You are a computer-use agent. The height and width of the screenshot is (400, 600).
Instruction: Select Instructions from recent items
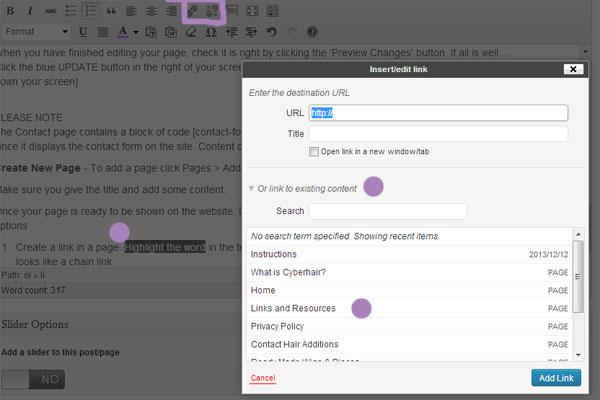coord(409,254)
